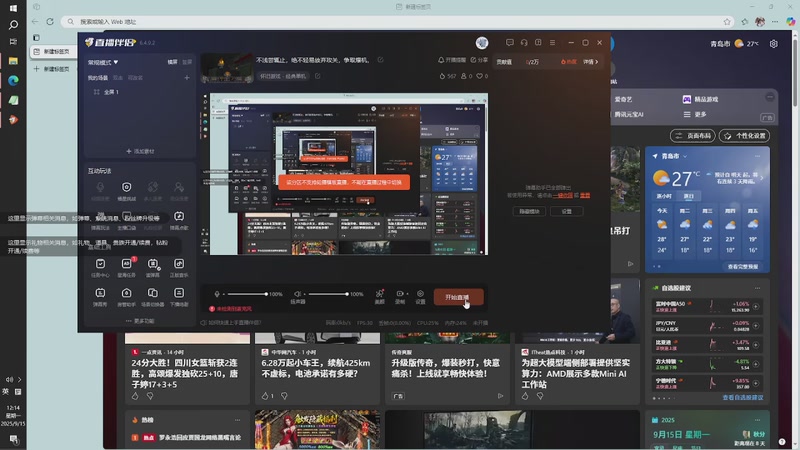Toggle the 逐日 daily weather view
The height and width of the screenshot is (450, 800).
pyautogui.click(x=689, y=196)
